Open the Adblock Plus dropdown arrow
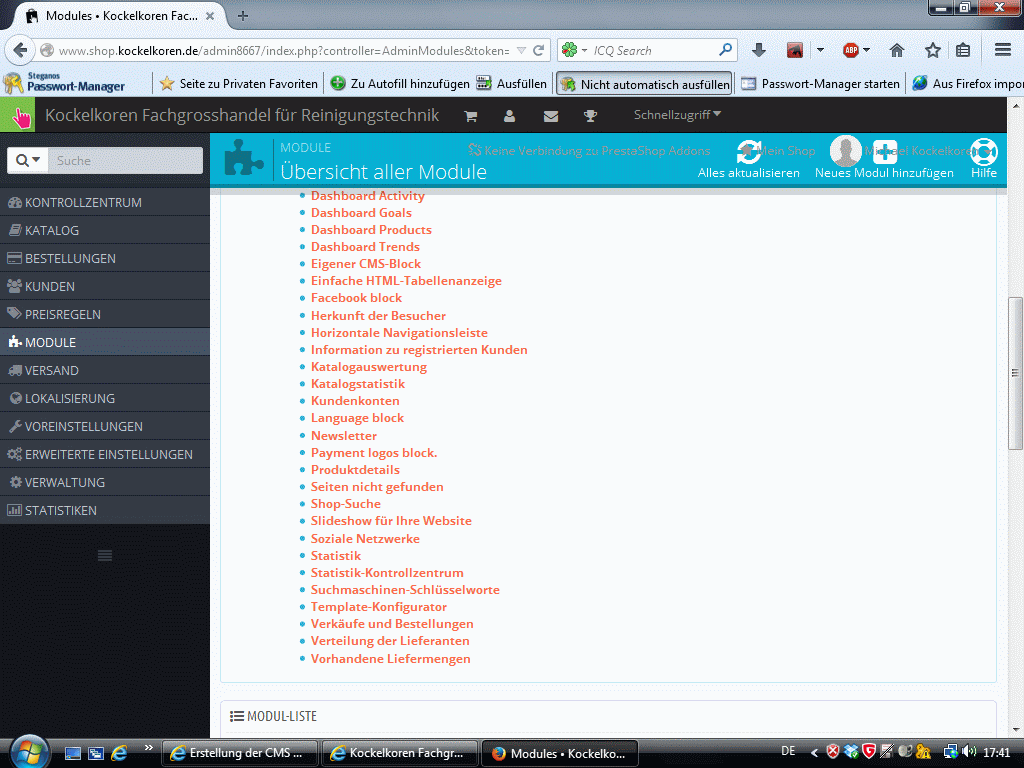Viewport: 1024px width, 768px height. [867, 50]
